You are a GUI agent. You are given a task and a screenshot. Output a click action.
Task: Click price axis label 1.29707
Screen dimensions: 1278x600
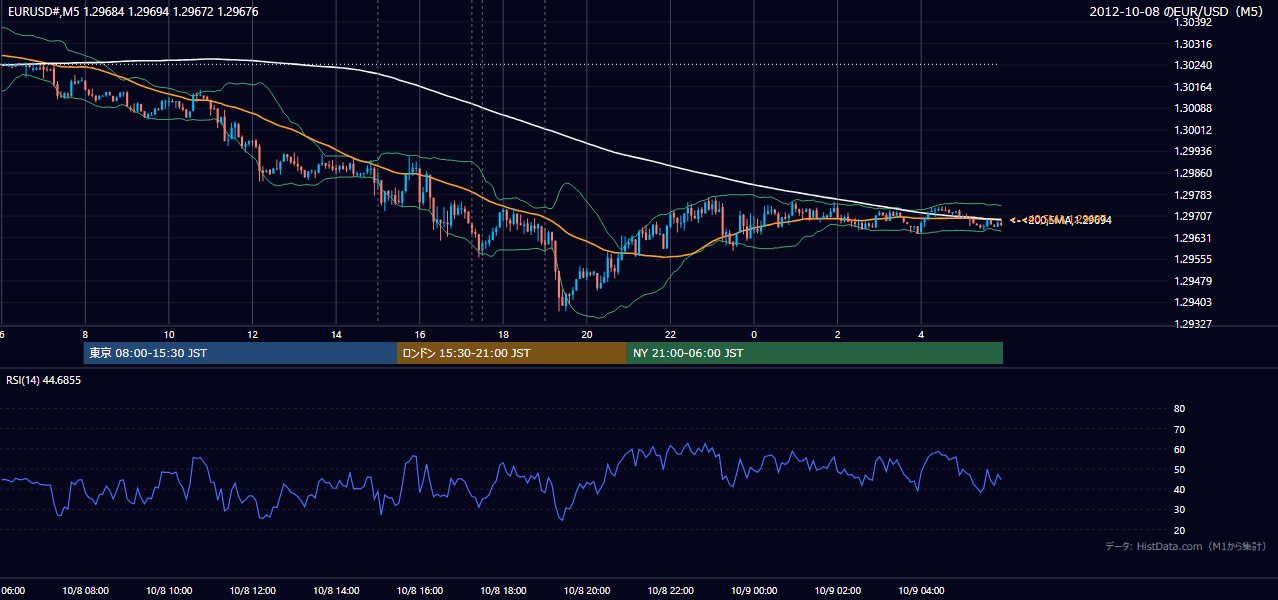pyautogui.click(x=1194, y=216)
